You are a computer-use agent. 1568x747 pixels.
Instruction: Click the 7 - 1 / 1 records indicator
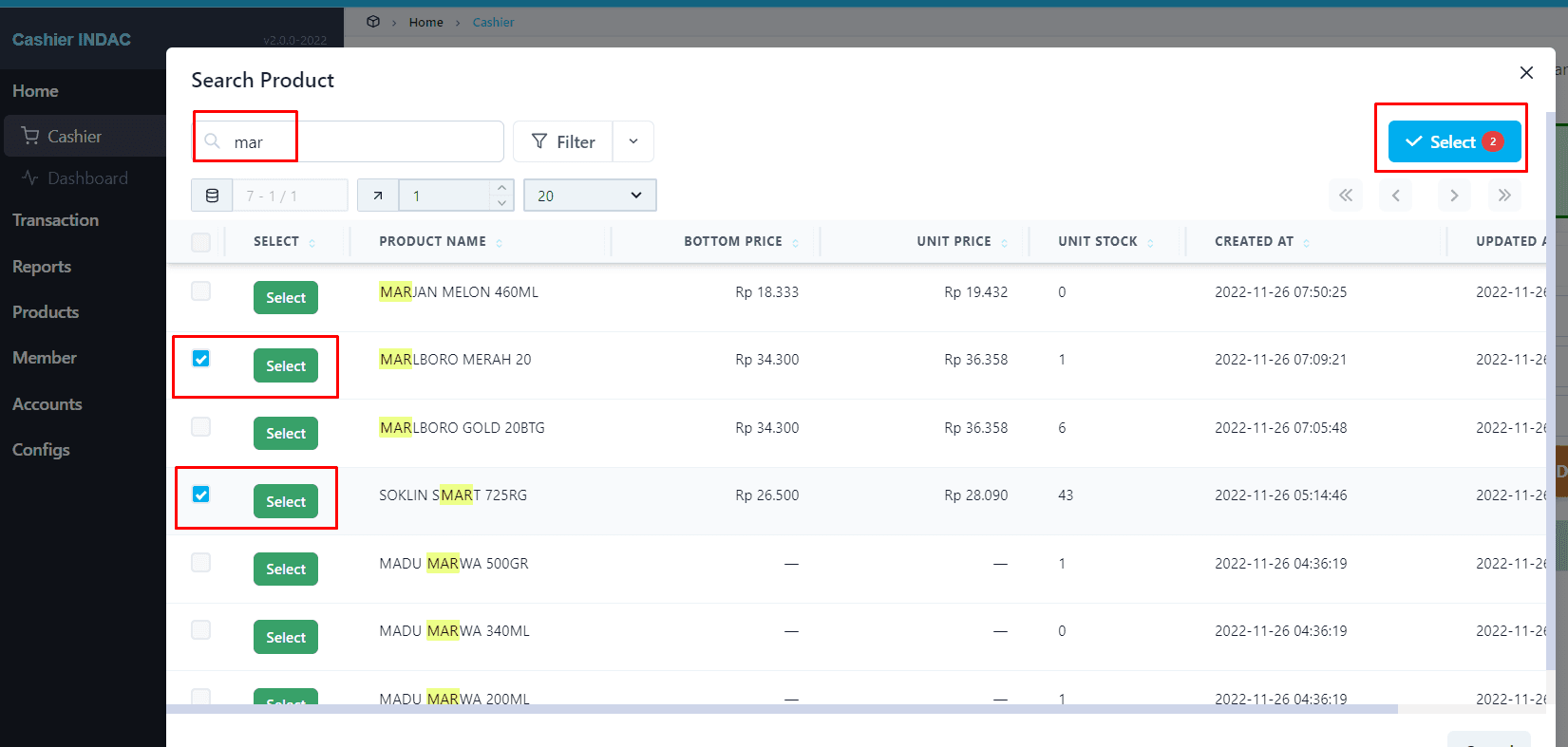(x=290, y=196)
